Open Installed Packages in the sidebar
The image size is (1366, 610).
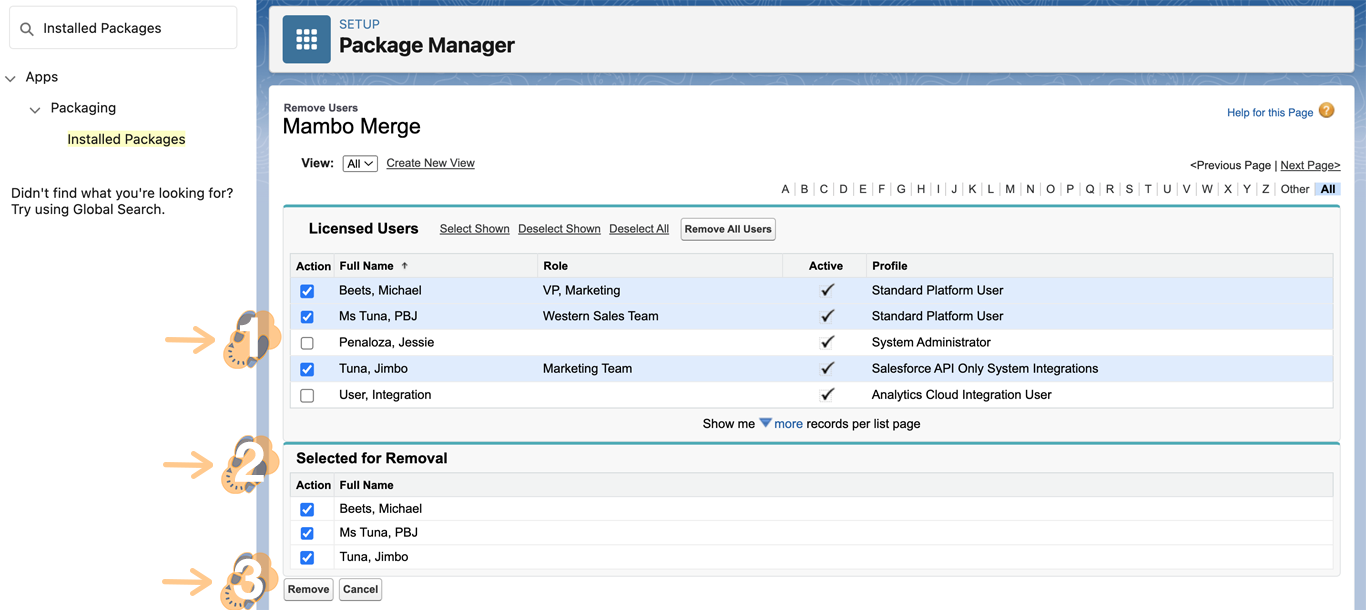coord(126,139)
